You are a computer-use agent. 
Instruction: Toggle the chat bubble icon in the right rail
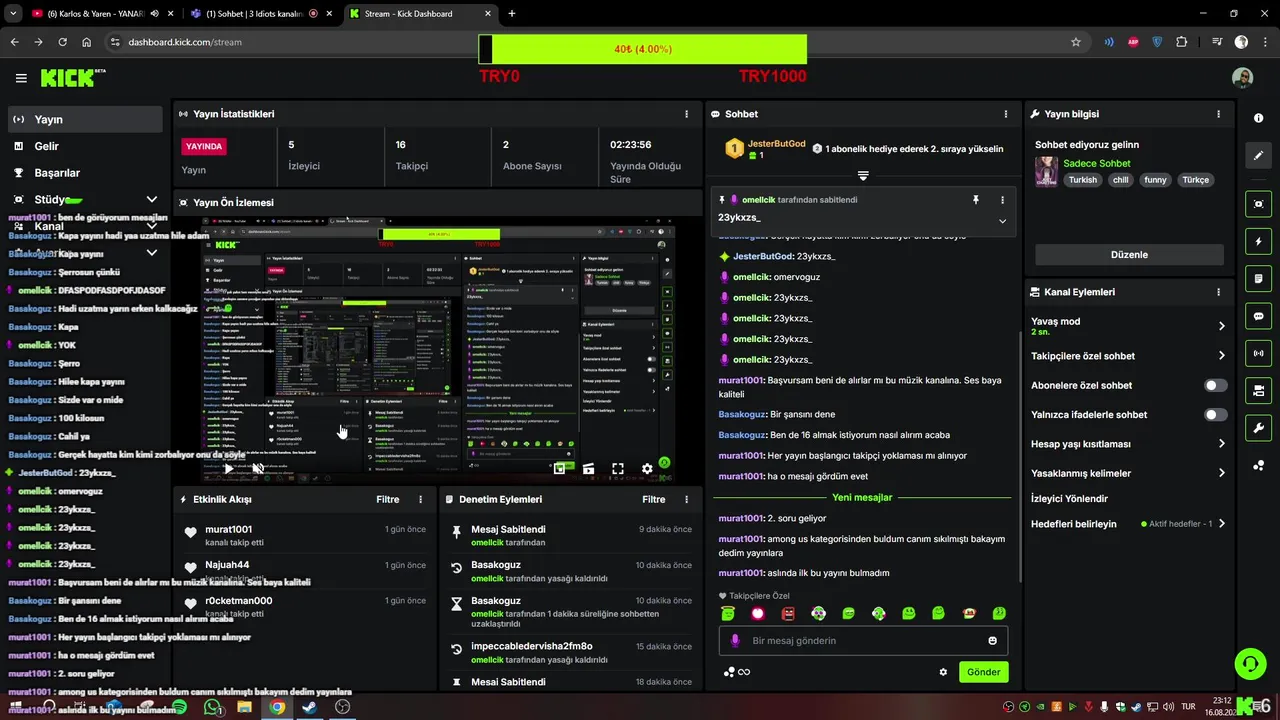pos(1258,316)
